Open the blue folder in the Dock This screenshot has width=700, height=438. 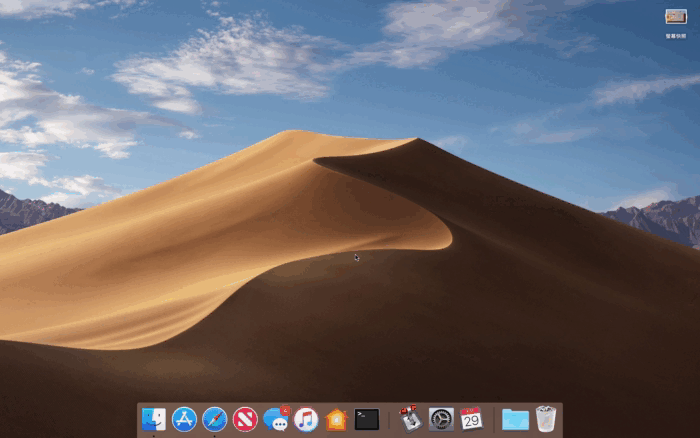tap(515, 420)
